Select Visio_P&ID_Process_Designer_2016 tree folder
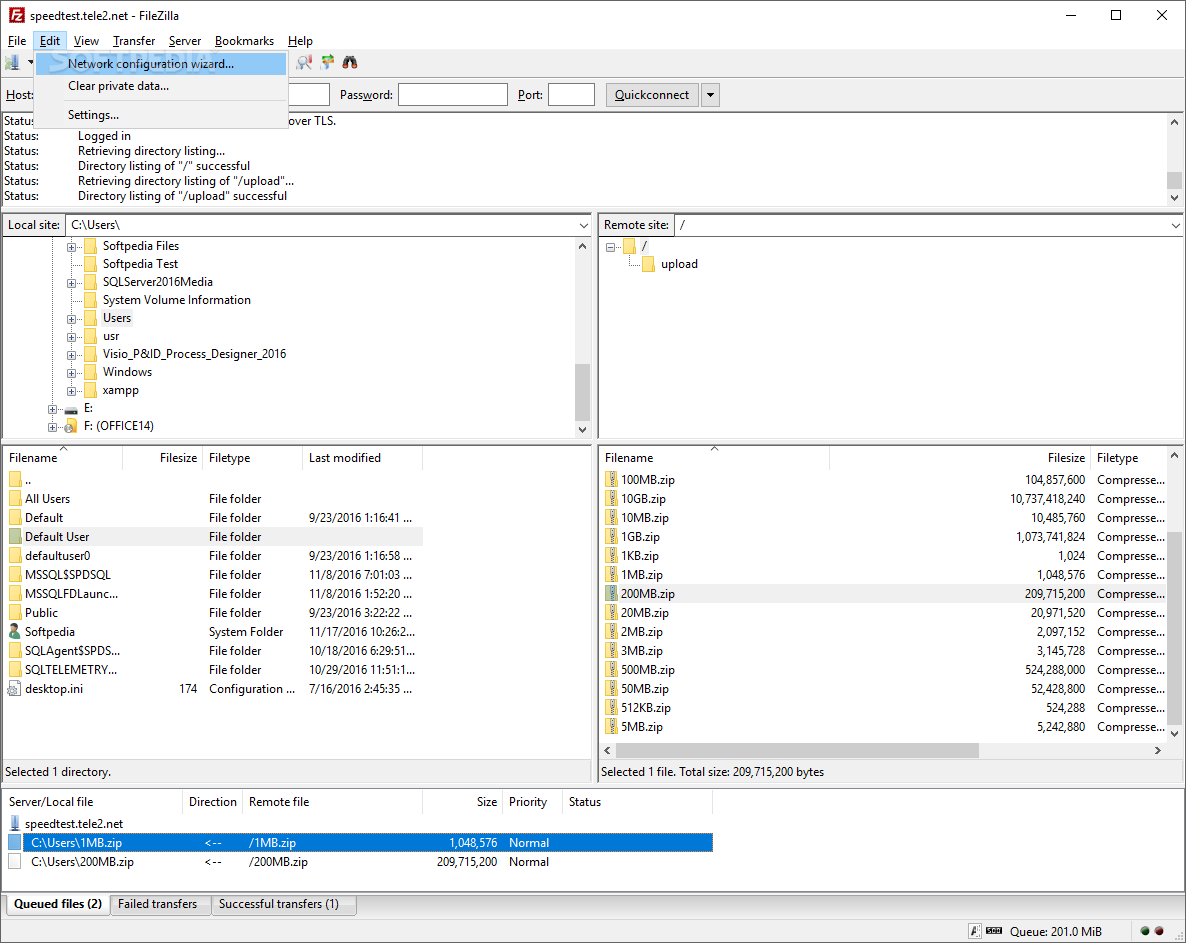 (194, 354)
